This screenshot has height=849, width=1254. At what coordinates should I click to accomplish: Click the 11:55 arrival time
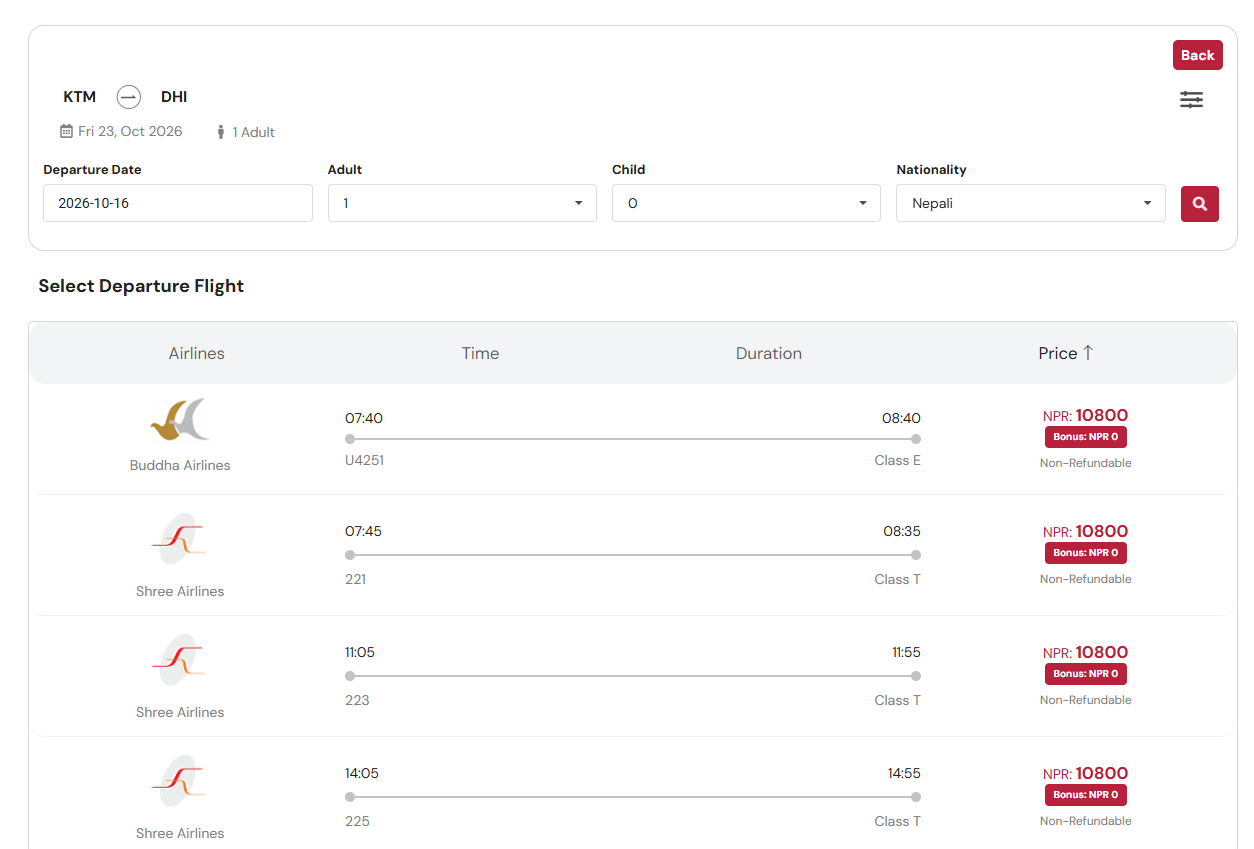[906, 652]
